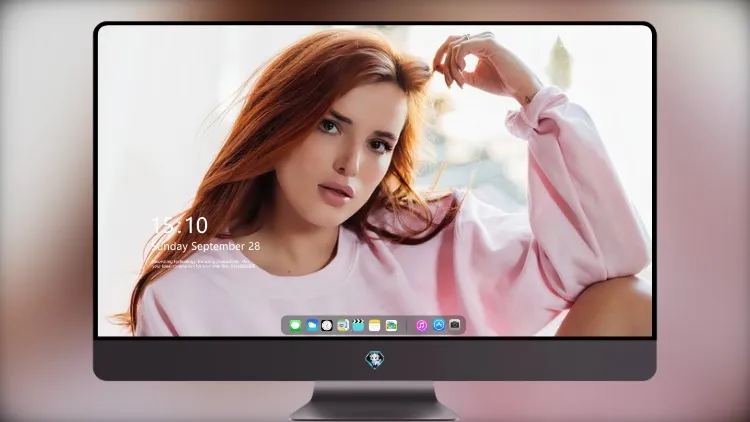Open the yellow Notes app in the dock
The width and height of the screenshot is (750, 422).
point(375,326)
